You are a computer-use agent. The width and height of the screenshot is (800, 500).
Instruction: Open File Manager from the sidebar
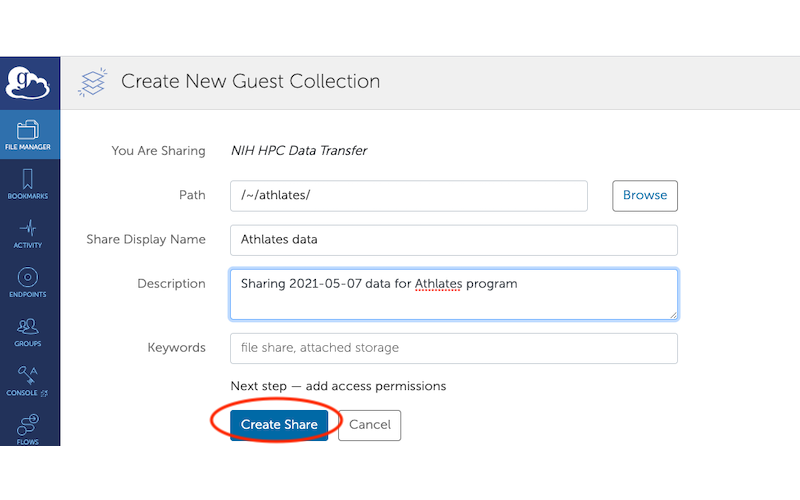pos(28,134)
